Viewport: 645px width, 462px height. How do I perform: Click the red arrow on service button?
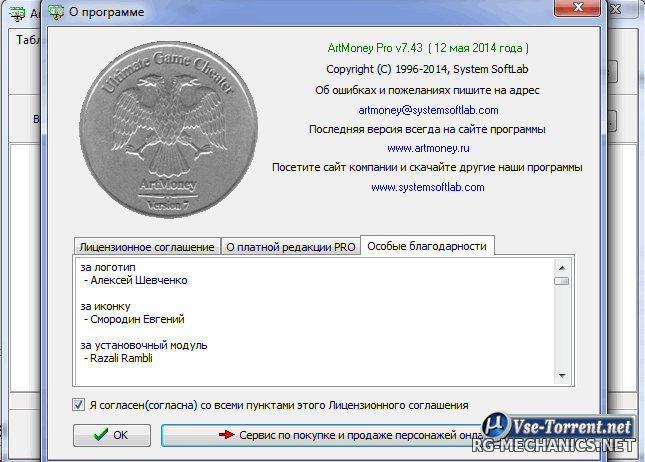click(x=227, y=436)
